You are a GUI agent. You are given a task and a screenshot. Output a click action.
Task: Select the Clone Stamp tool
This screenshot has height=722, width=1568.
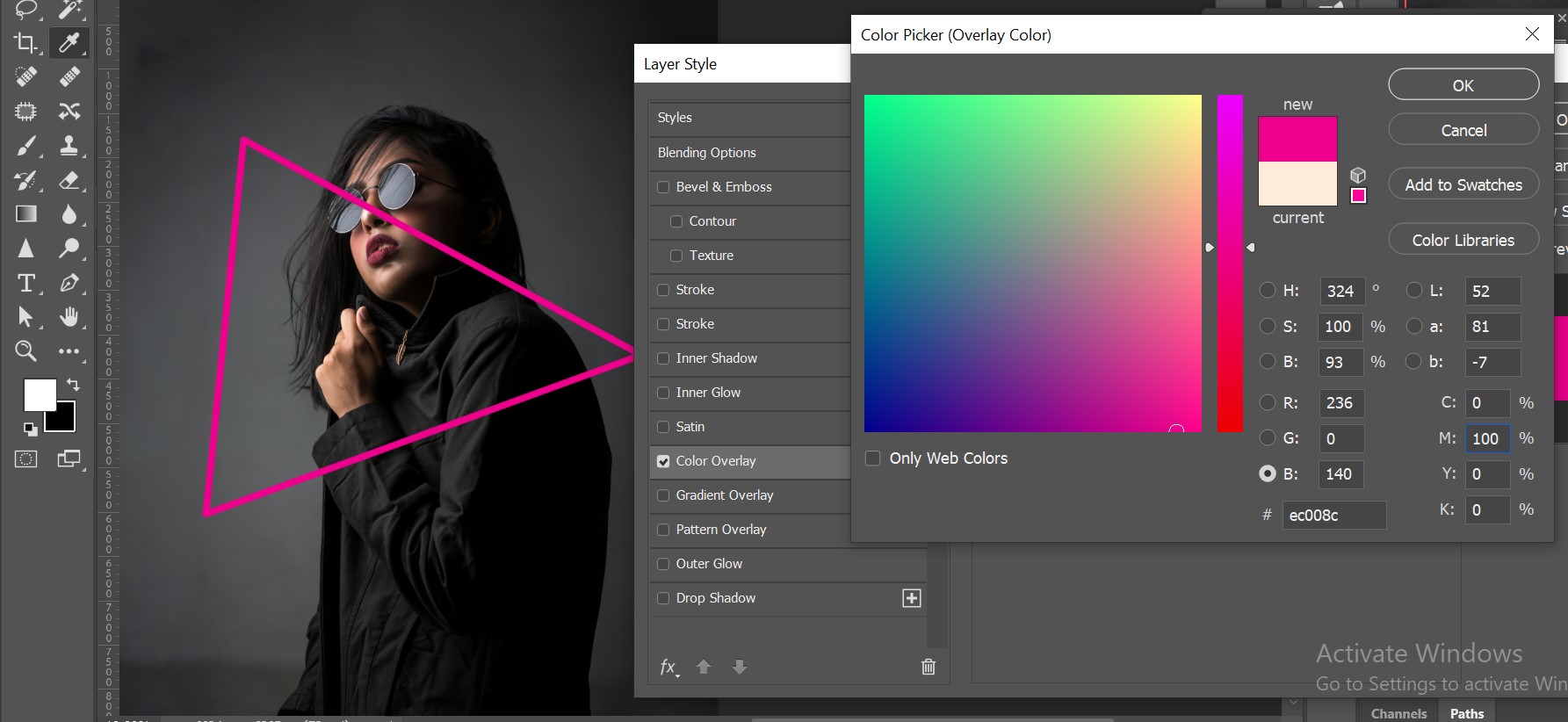[69, 145]
